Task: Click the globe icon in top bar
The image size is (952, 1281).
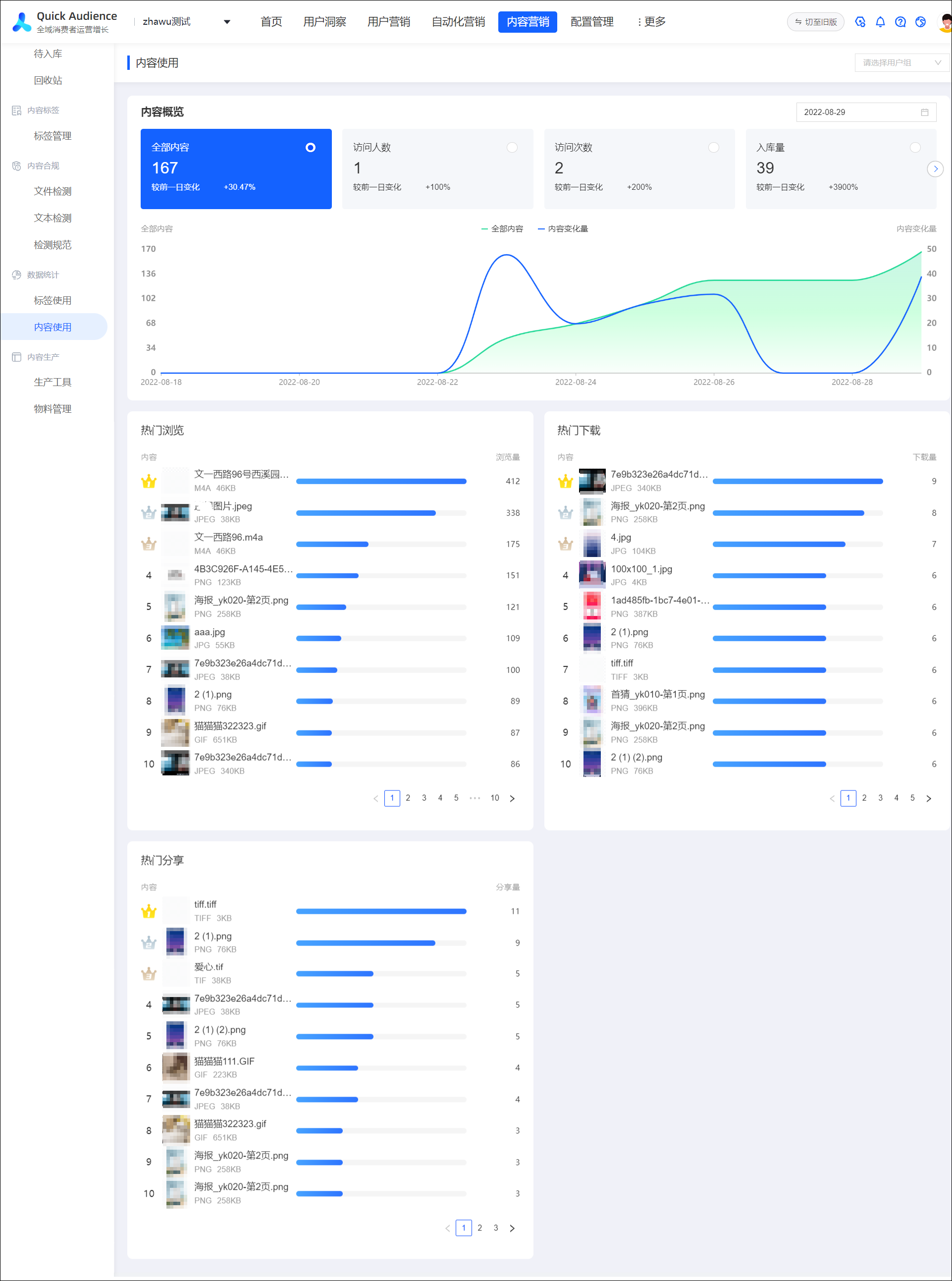Action: coord(920,22)
